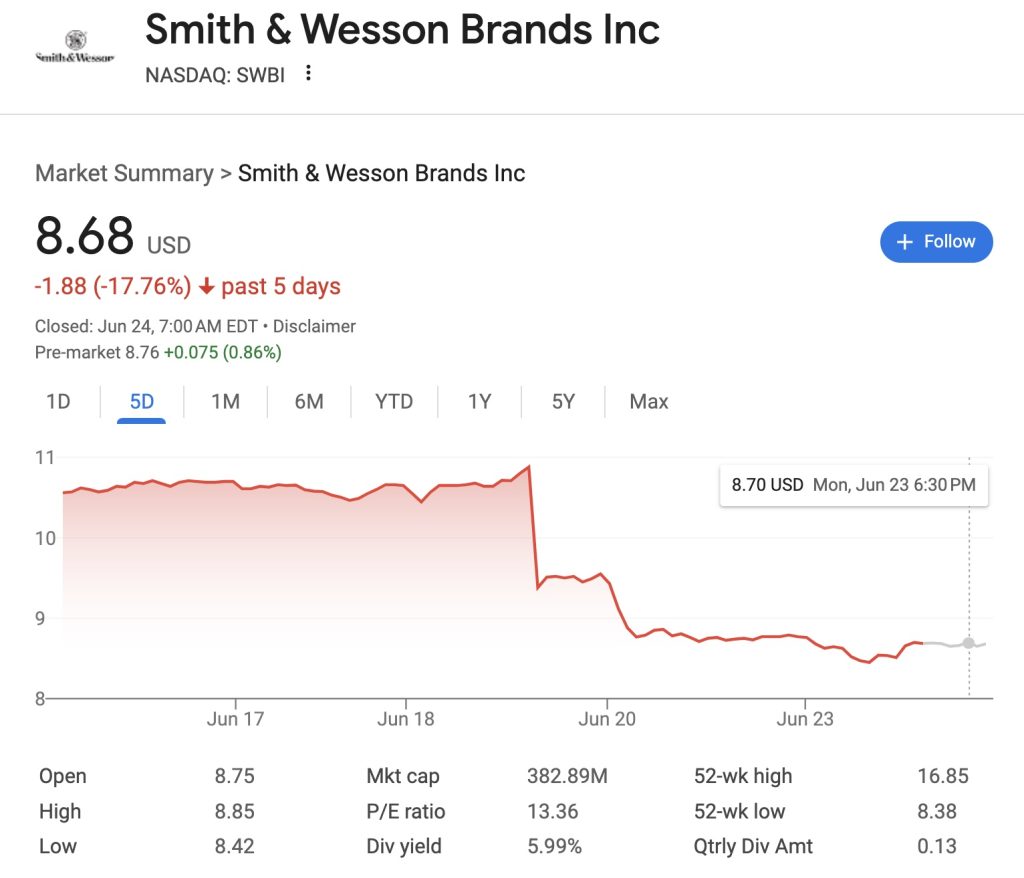Click the plus icon on the Follow button
Image resolution: width=1024 pixels, height=878 pixels.
[905, 242]
